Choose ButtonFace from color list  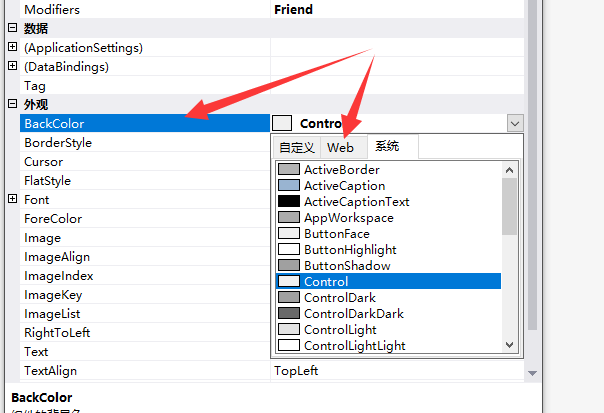pyautogui.click(x=336, y=234)
